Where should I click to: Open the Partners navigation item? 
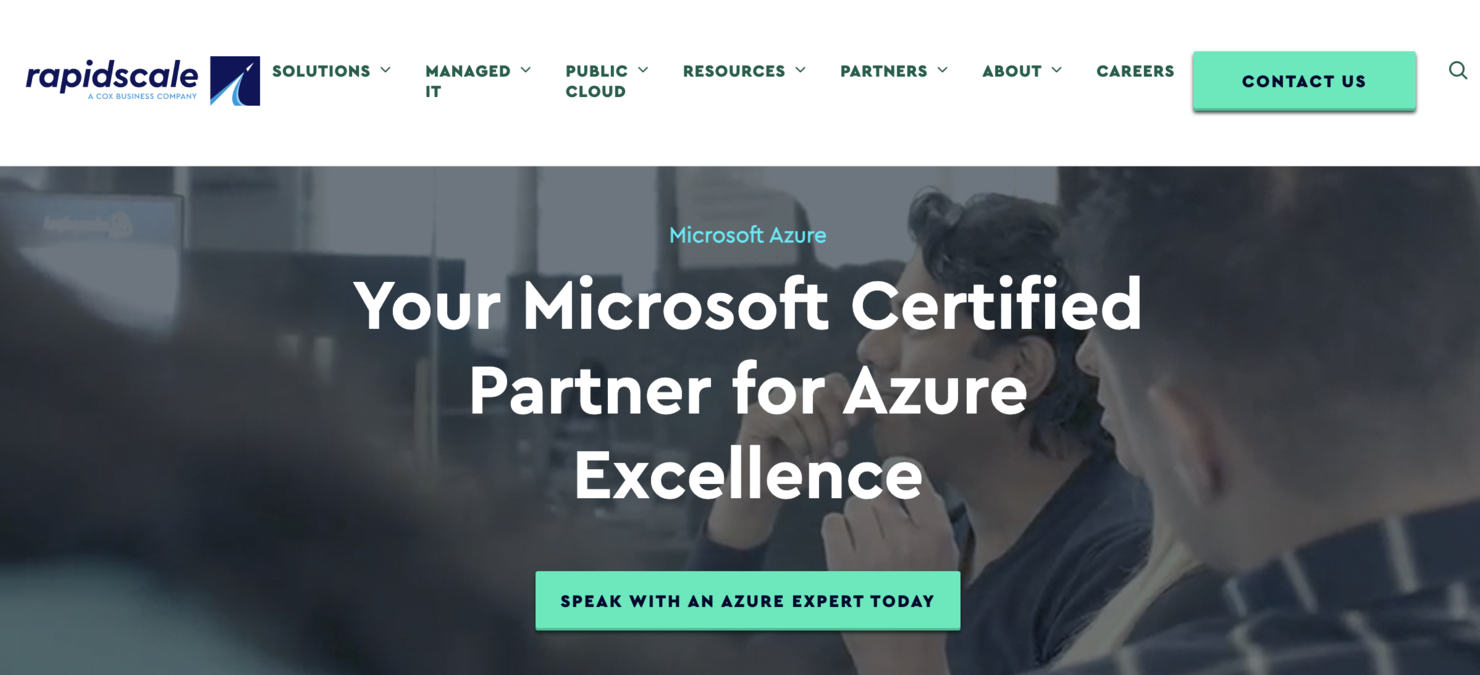[884, 71]
